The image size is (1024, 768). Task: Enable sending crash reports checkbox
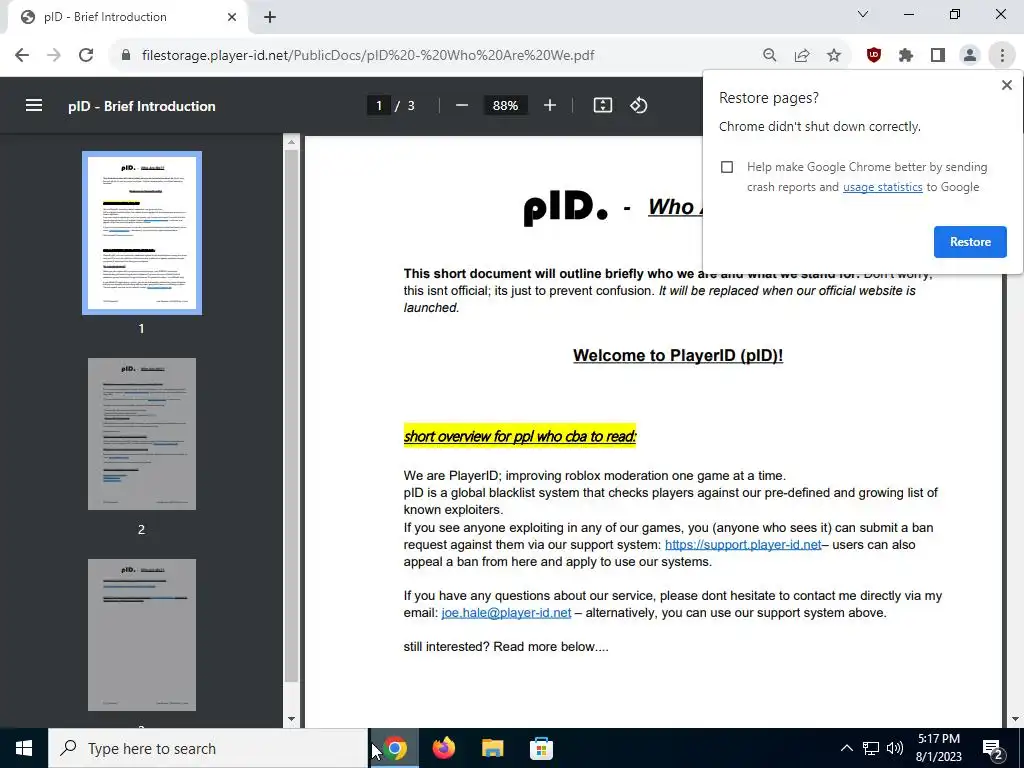click(727, 167)
